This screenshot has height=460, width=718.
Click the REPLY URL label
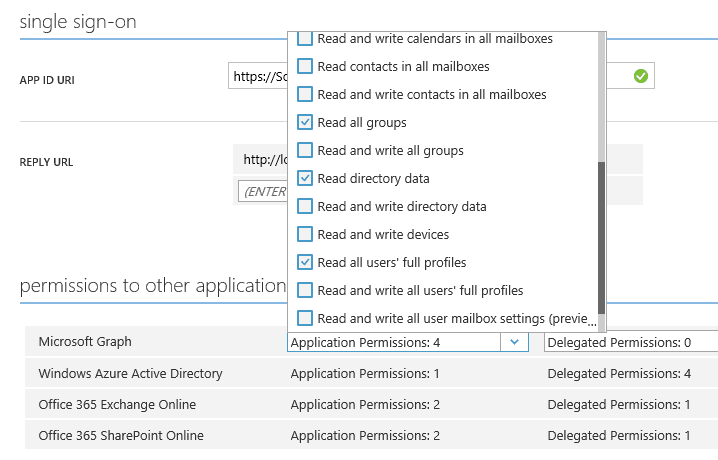(46, 162)
